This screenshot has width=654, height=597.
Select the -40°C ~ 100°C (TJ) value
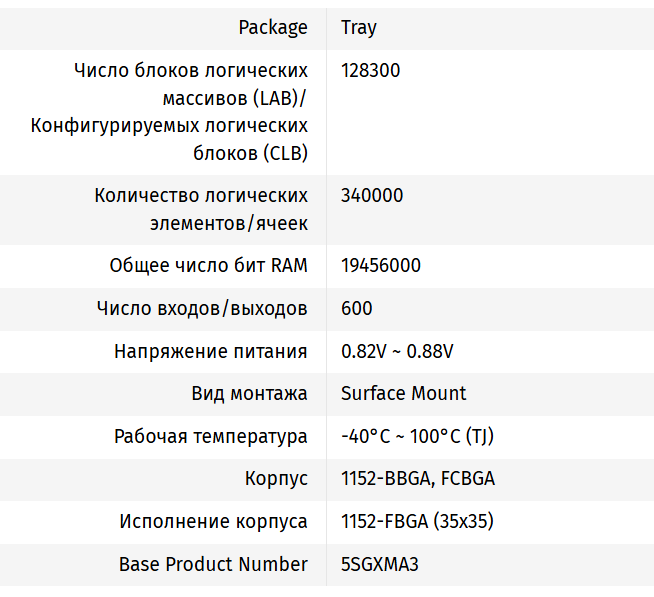pyautogui.click(x=418, y=437)
